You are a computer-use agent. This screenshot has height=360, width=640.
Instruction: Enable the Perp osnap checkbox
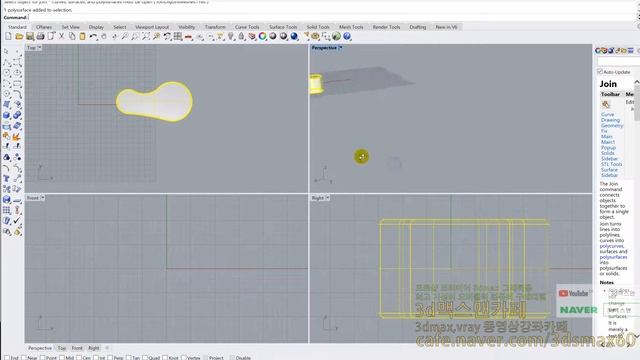click(110, 358)
